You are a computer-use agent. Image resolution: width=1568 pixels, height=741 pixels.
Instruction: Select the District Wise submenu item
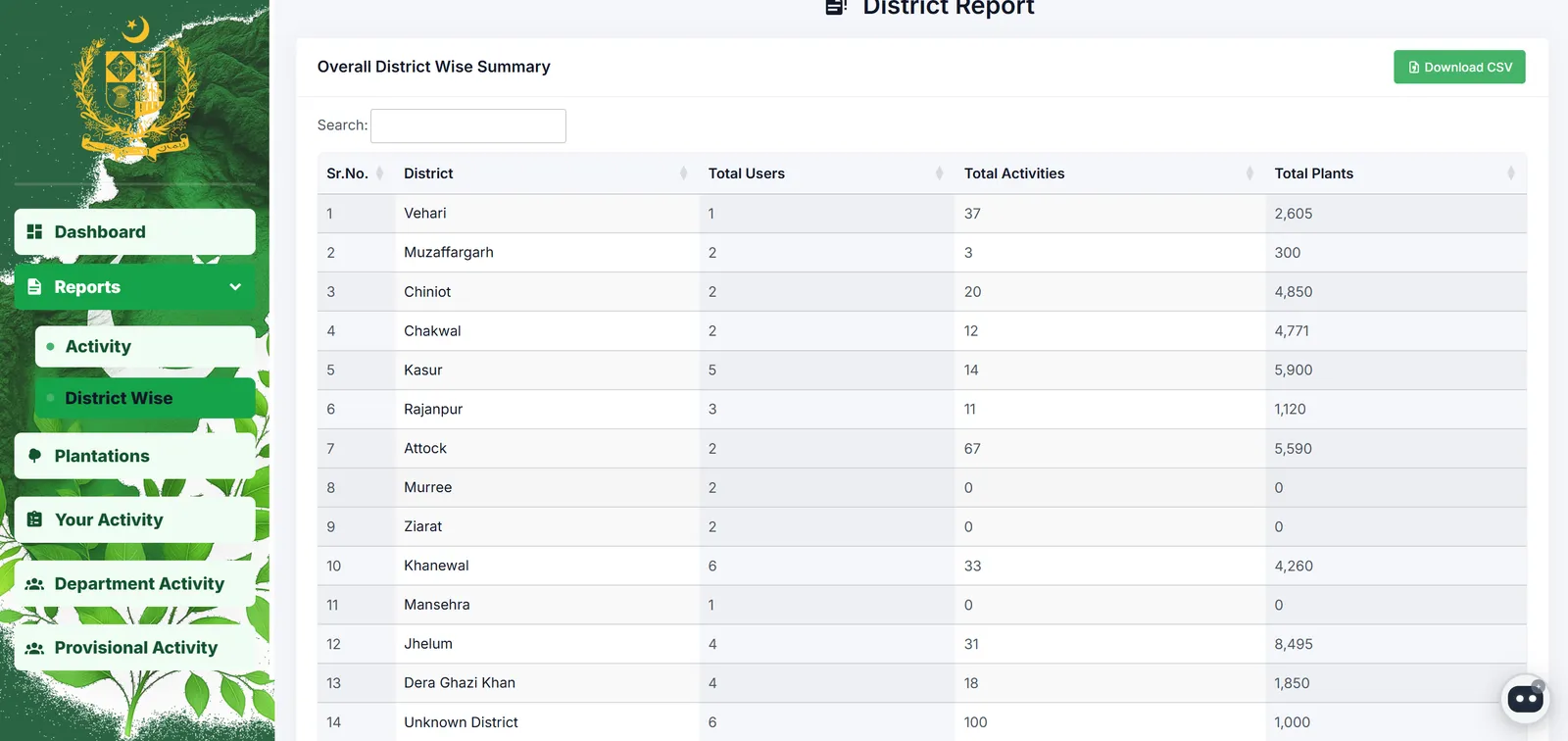point(145,398)
